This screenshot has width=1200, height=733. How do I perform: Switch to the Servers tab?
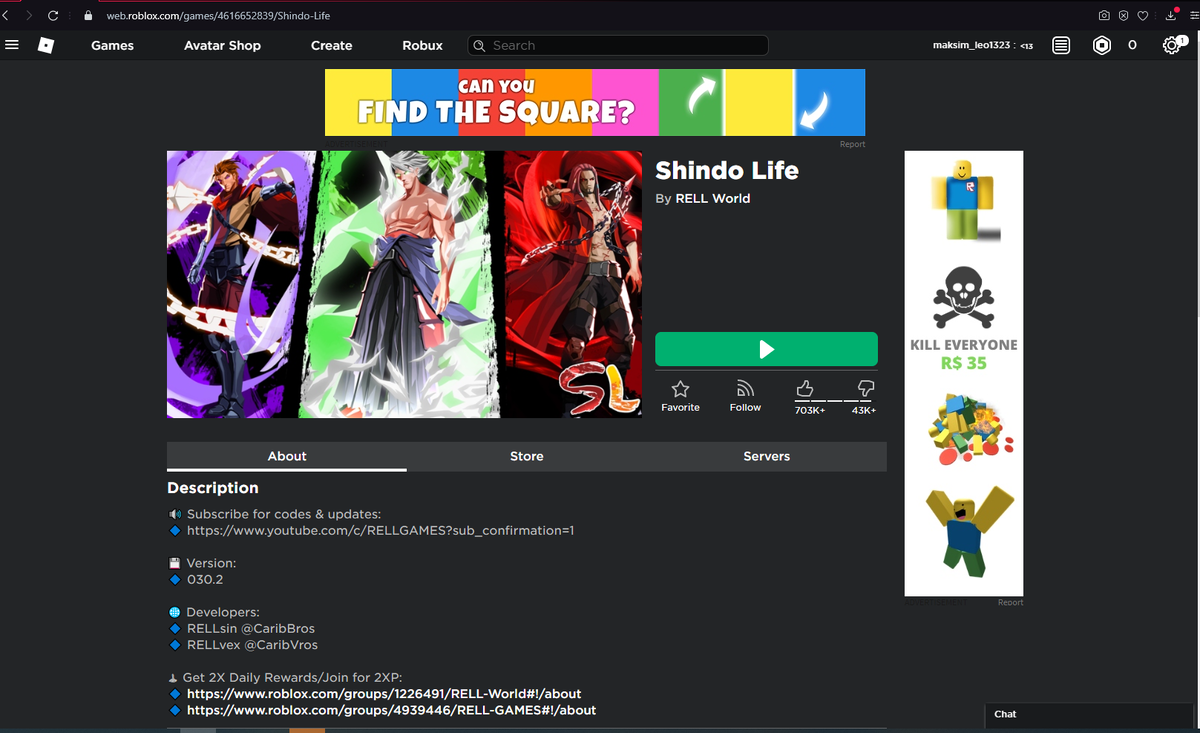(x=767, y=456)
